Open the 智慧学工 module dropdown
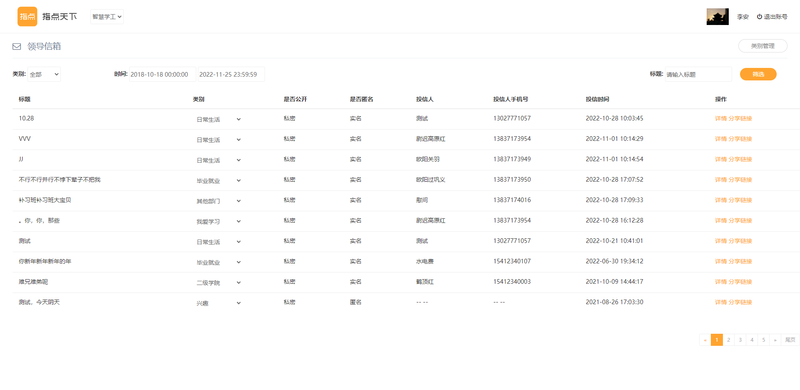Image resolution: width=800 pixels, height=390 pixels. pos(107,16)
